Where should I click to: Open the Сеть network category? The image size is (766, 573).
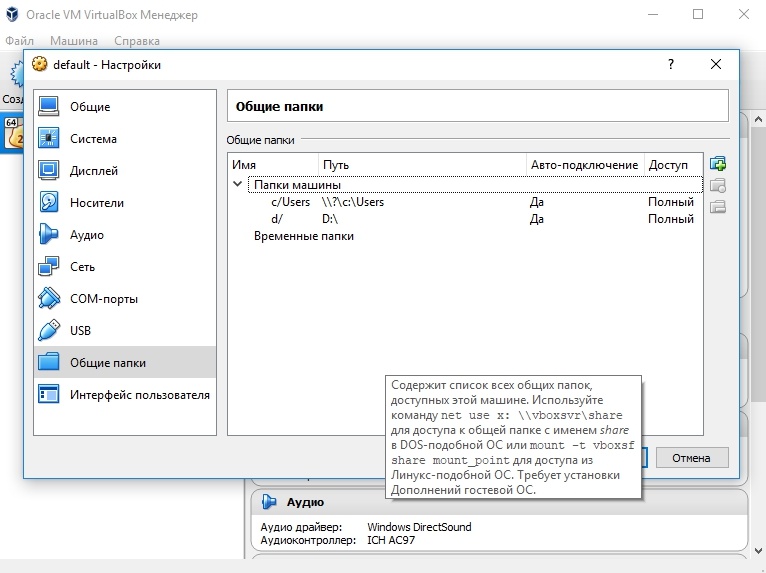click(125, 267)
